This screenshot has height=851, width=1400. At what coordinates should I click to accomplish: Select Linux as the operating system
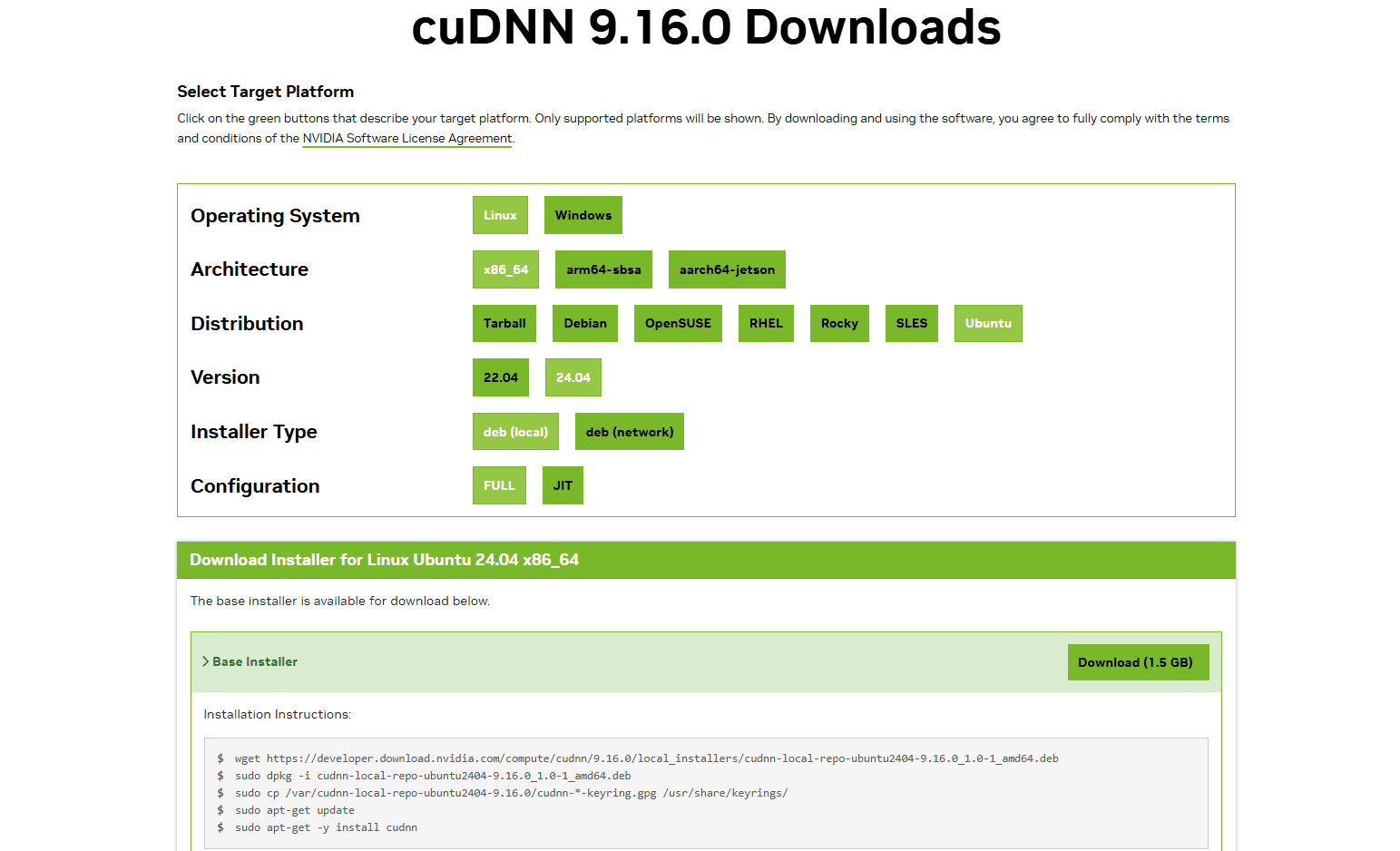(x=500, y=215)
